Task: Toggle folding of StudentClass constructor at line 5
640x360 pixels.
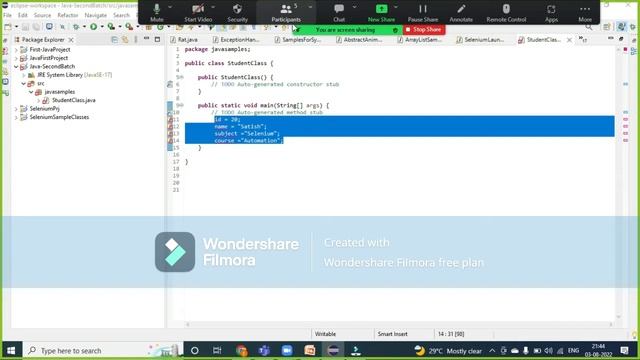Action: pyautogui.click(x=181, y=77)
